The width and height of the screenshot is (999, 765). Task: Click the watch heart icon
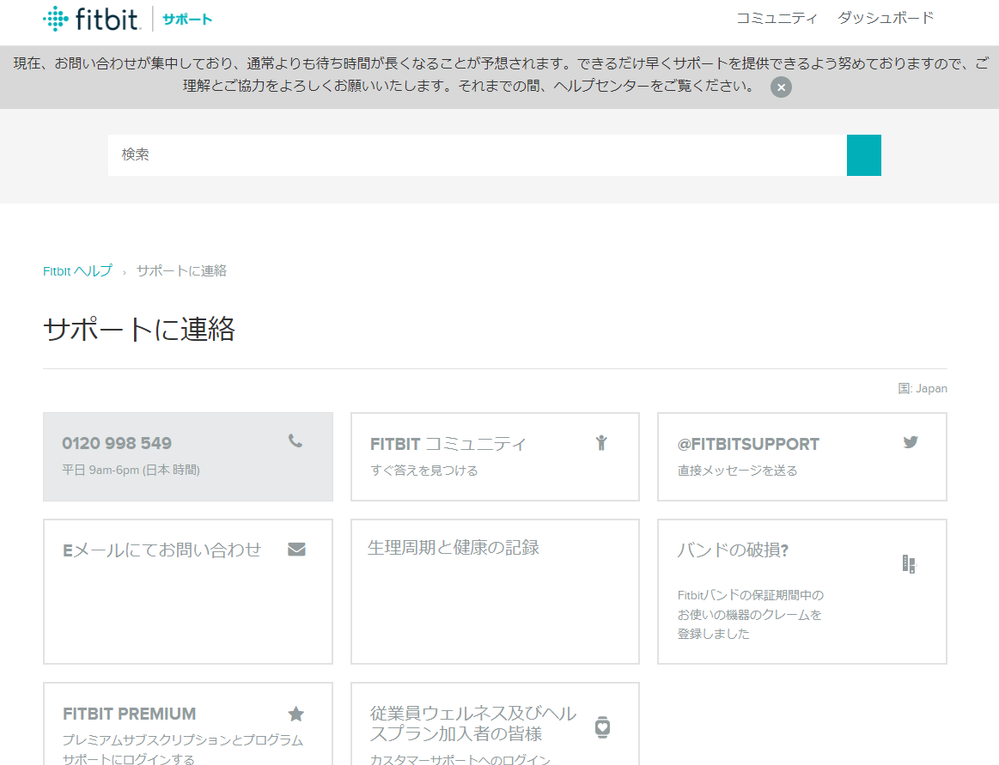point(602,727)
